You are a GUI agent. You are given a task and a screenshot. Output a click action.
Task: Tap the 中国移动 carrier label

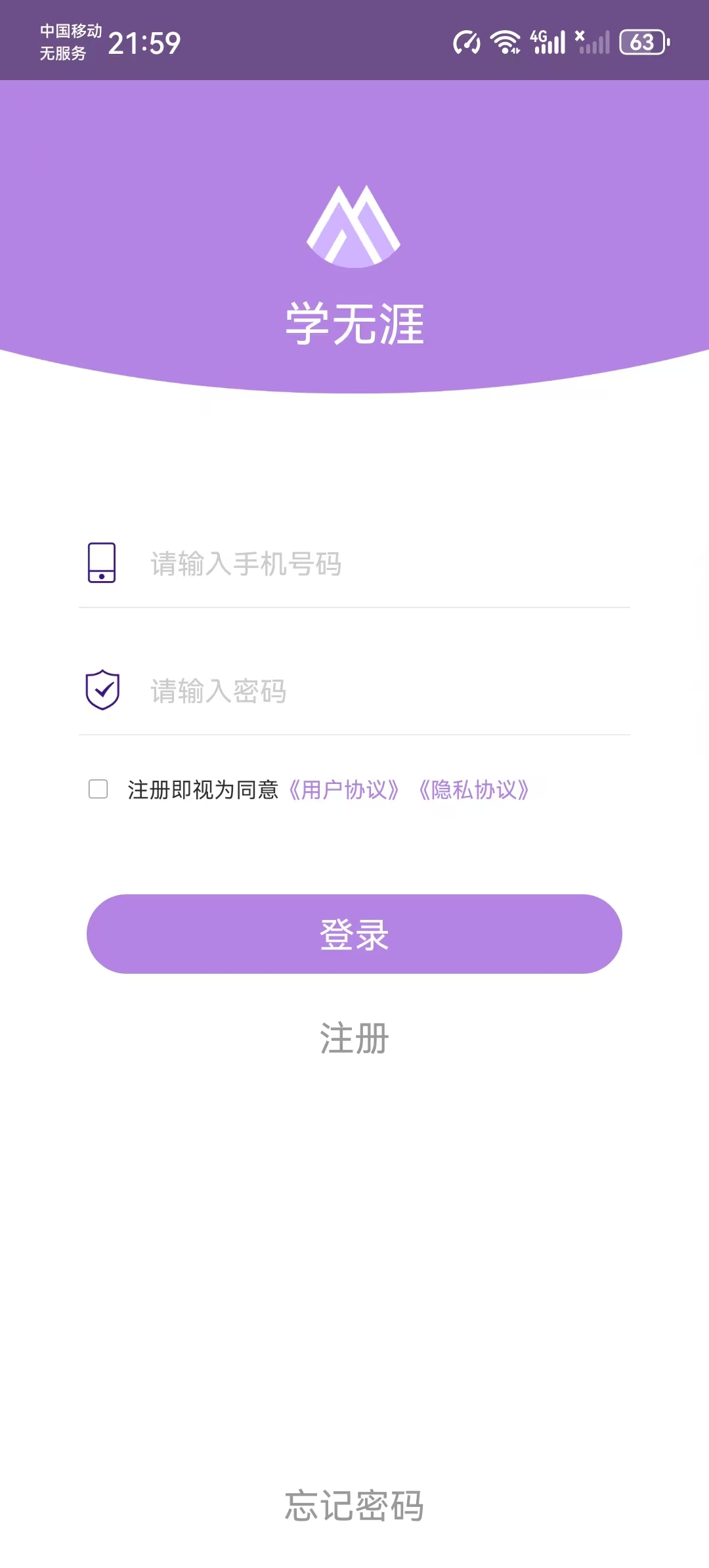point(71,31)
